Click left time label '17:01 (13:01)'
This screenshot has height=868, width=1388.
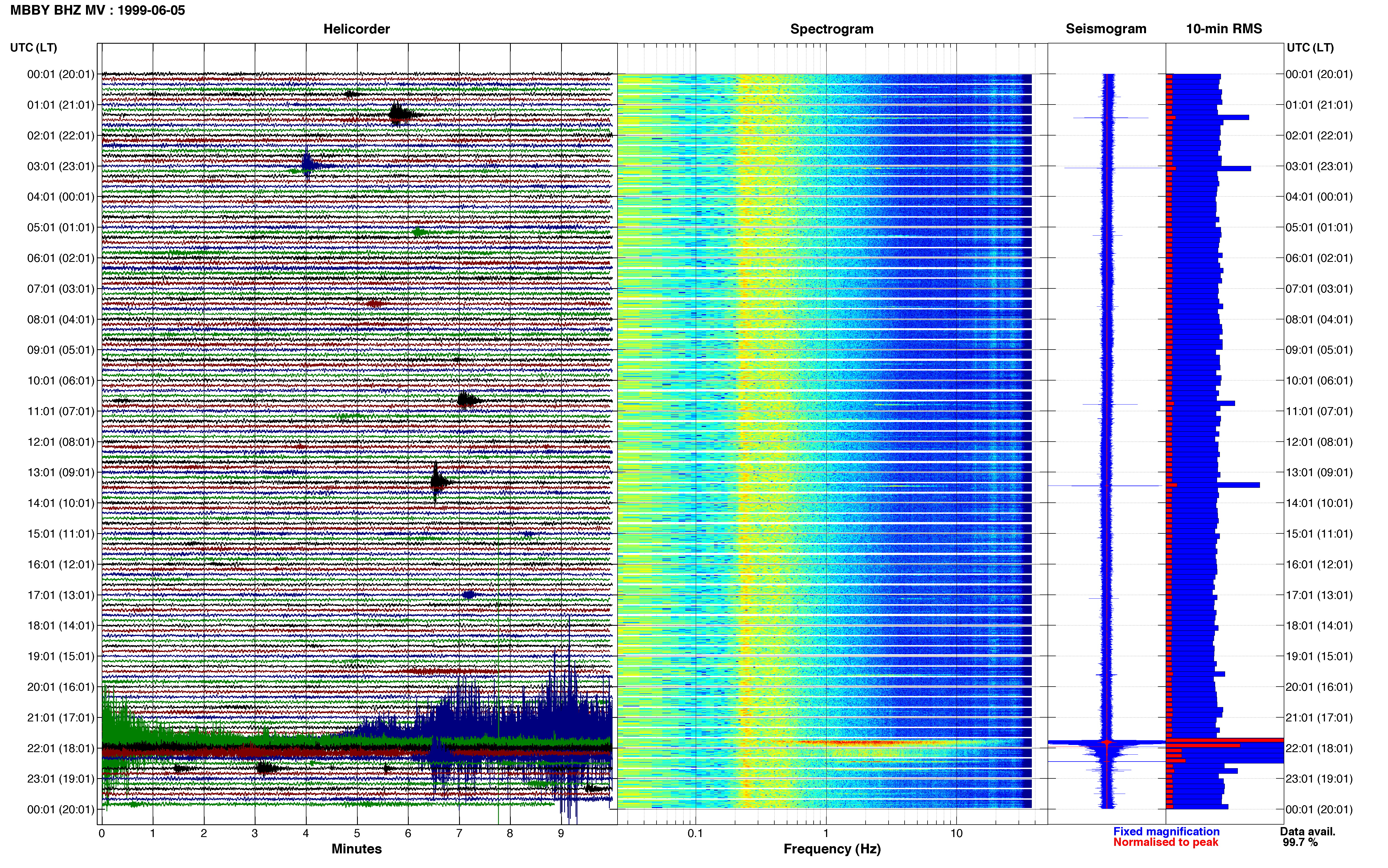click(x=61, y=595)
